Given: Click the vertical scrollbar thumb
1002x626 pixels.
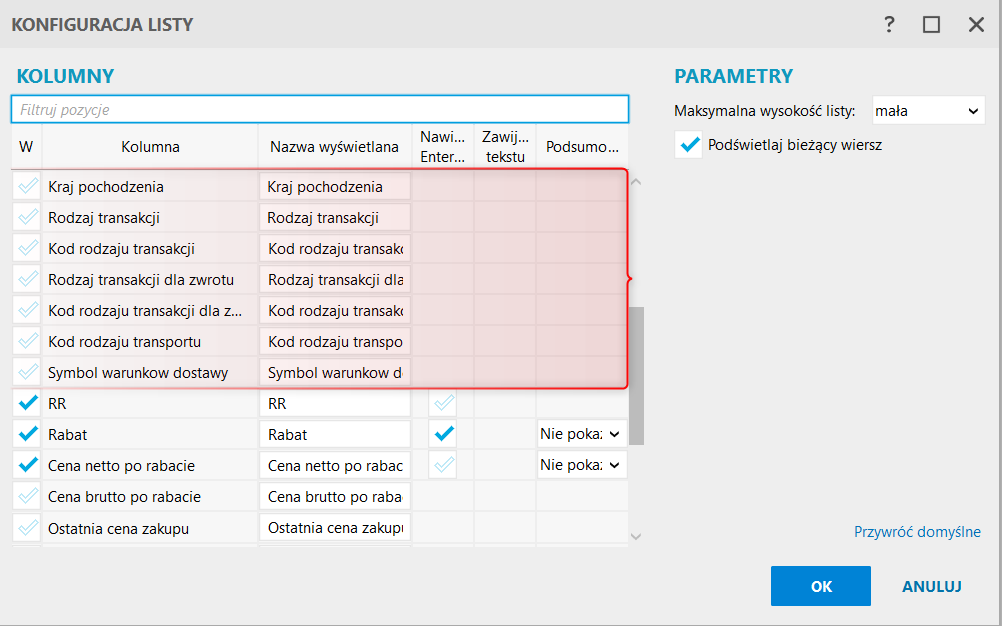Looking at the screenshot, I should coord(636,375).
